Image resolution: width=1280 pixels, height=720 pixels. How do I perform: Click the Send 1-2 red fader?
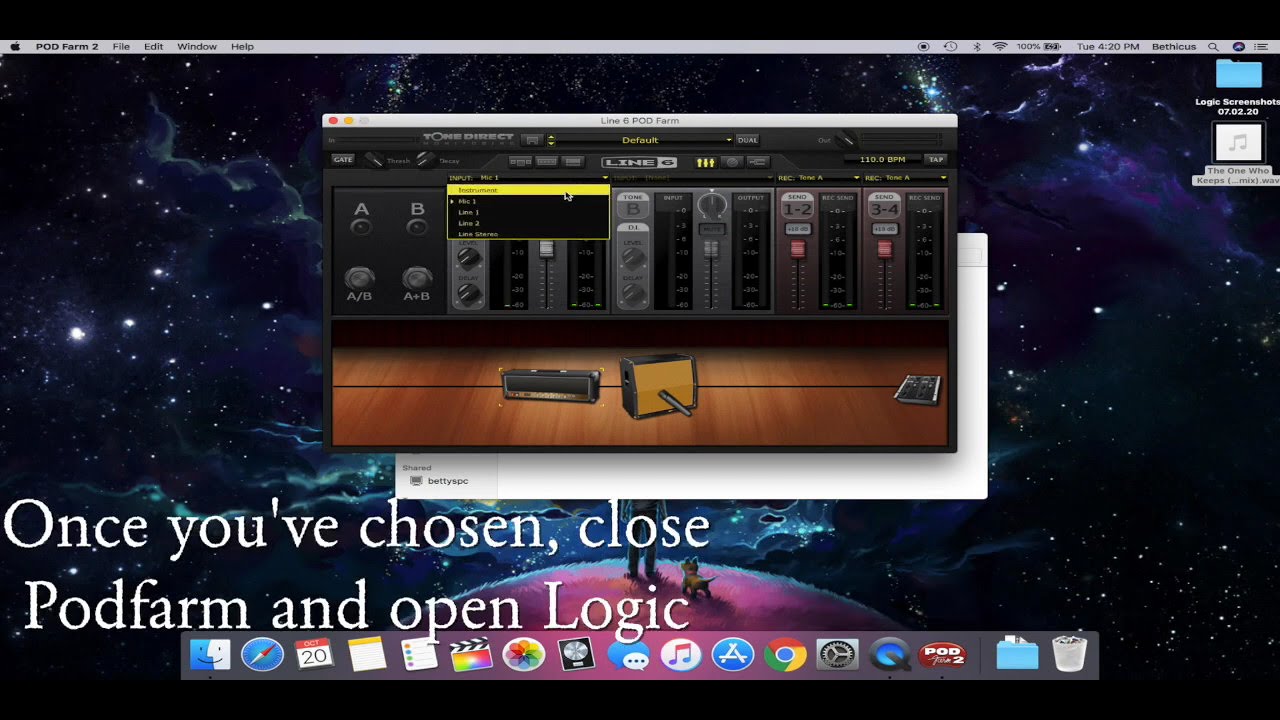tap(797, 248)
